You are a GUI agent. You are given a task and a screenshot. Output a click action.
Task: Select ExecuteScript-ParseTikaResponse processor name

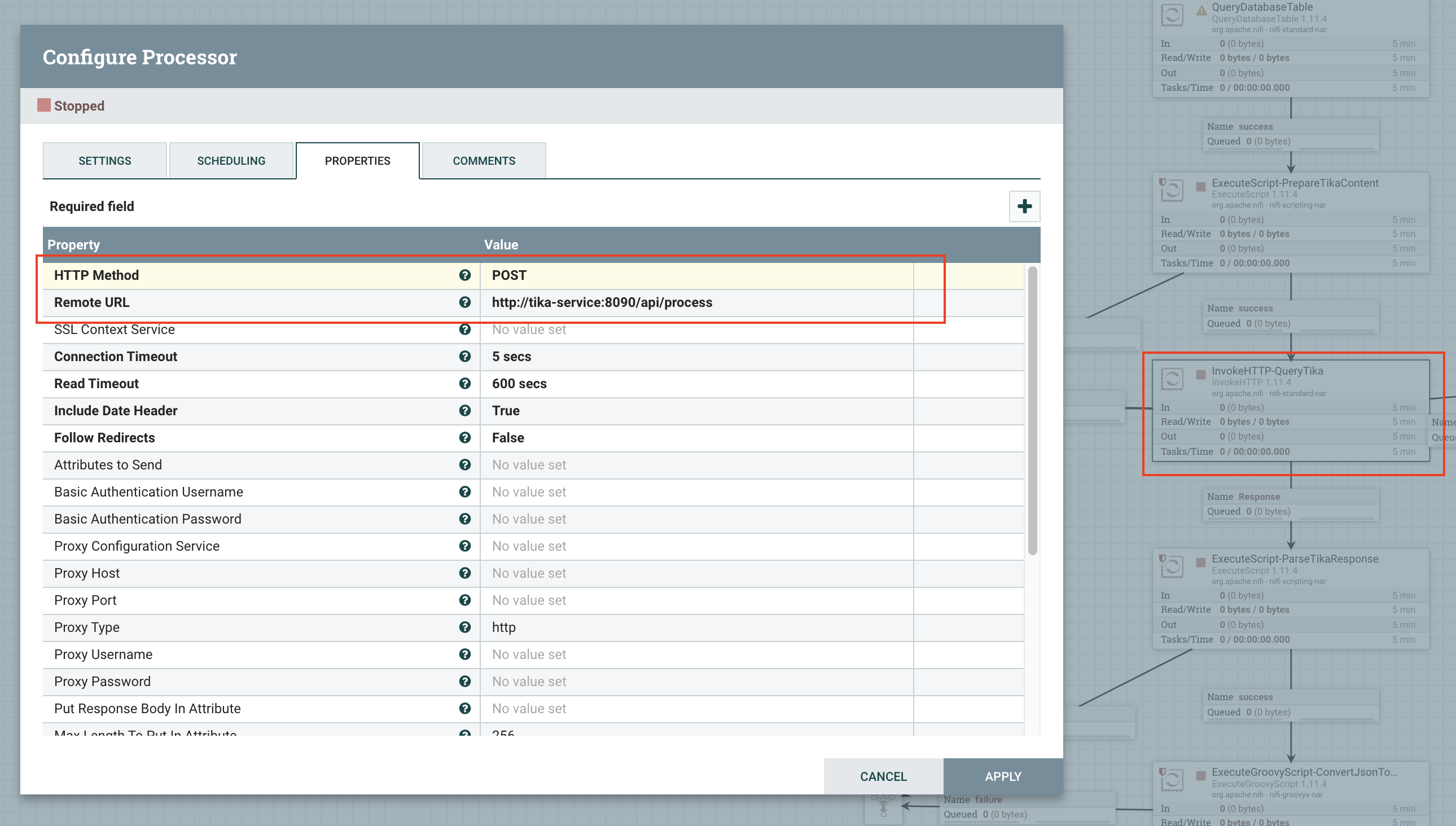1295,559
